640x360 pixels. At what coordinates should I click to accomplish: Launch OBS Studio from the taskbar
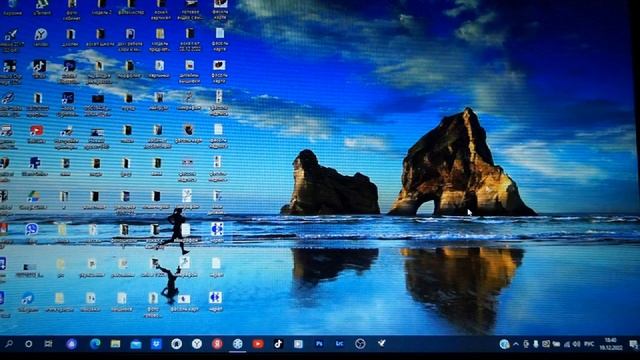click(x=360, y=344)
